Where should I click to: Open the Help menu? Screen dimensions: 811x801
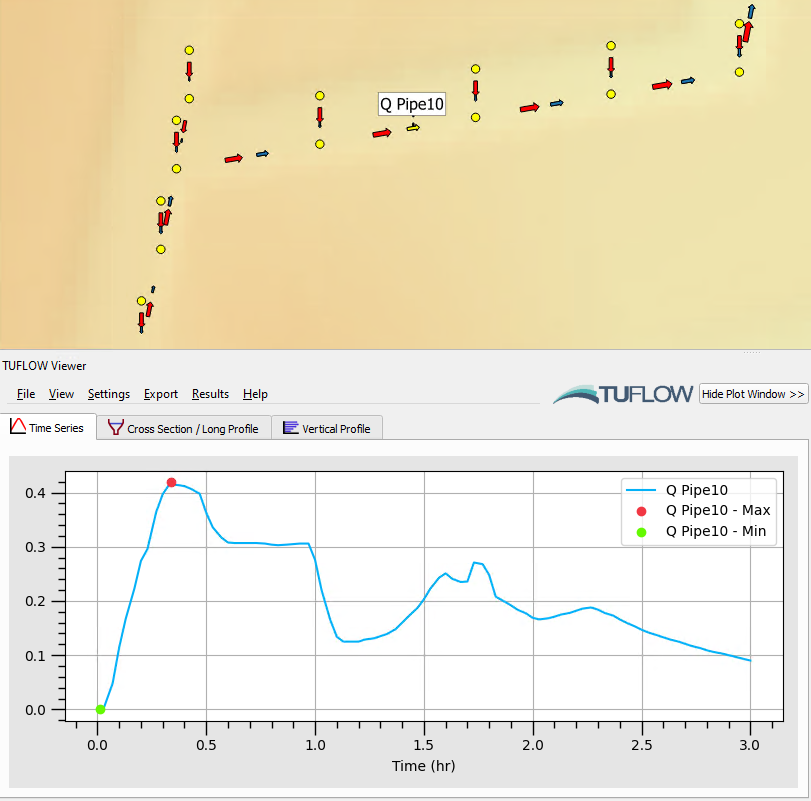click(255, 394)
